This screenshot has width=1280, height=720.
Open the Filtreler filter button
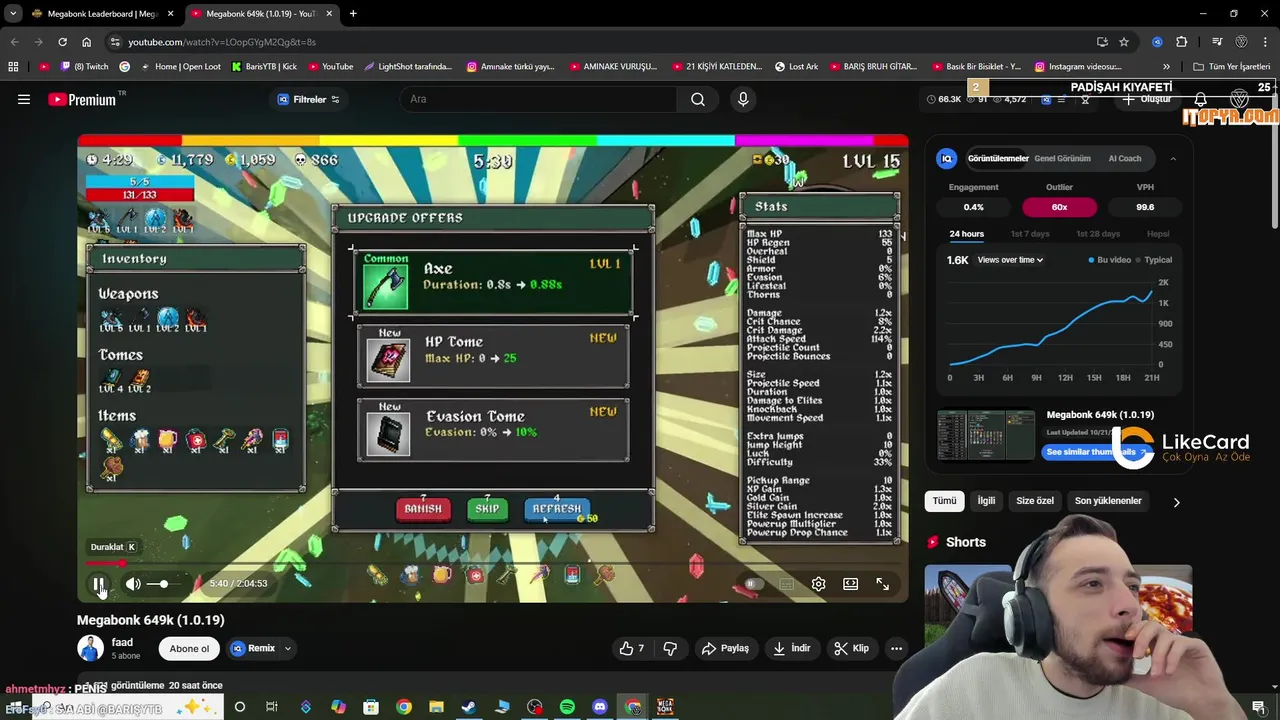click(308, 99)
